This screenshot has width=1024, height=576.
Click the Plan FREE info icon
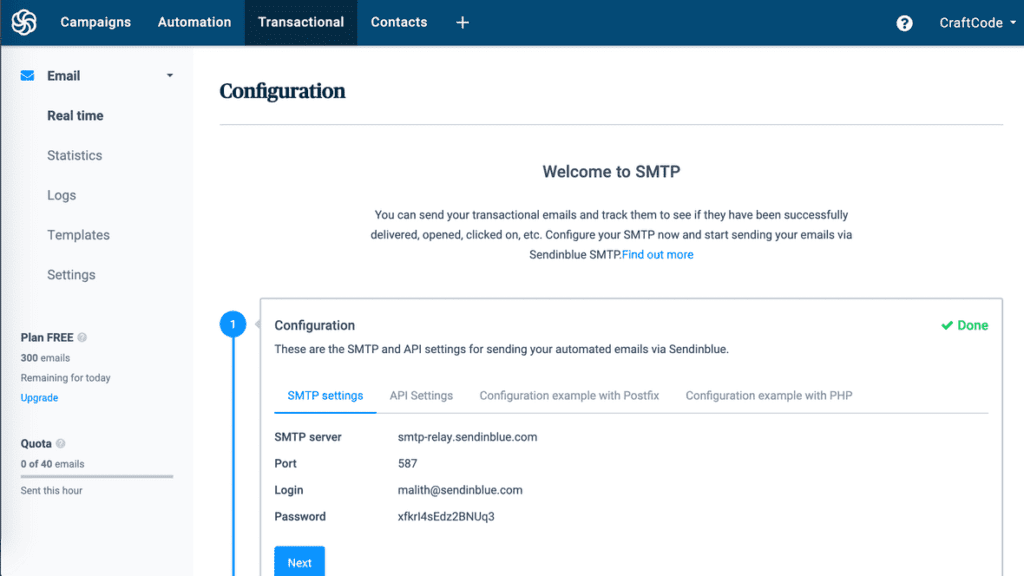coord(82,338)
